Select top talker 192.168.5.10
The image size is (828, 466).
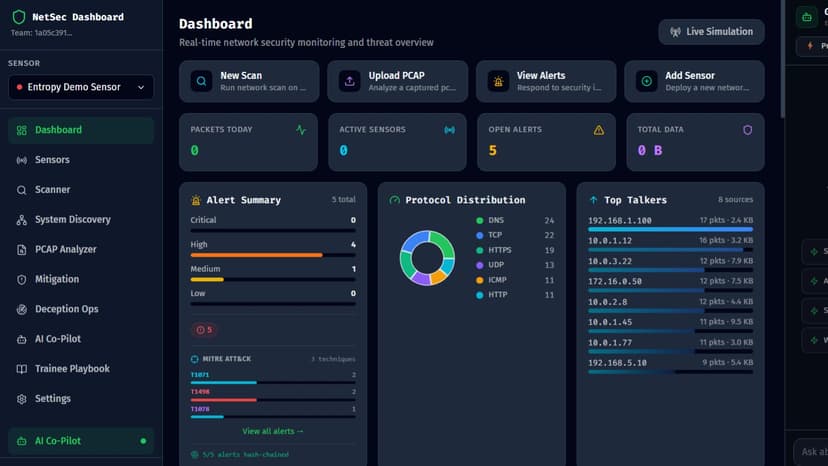(x=671, y=366)
